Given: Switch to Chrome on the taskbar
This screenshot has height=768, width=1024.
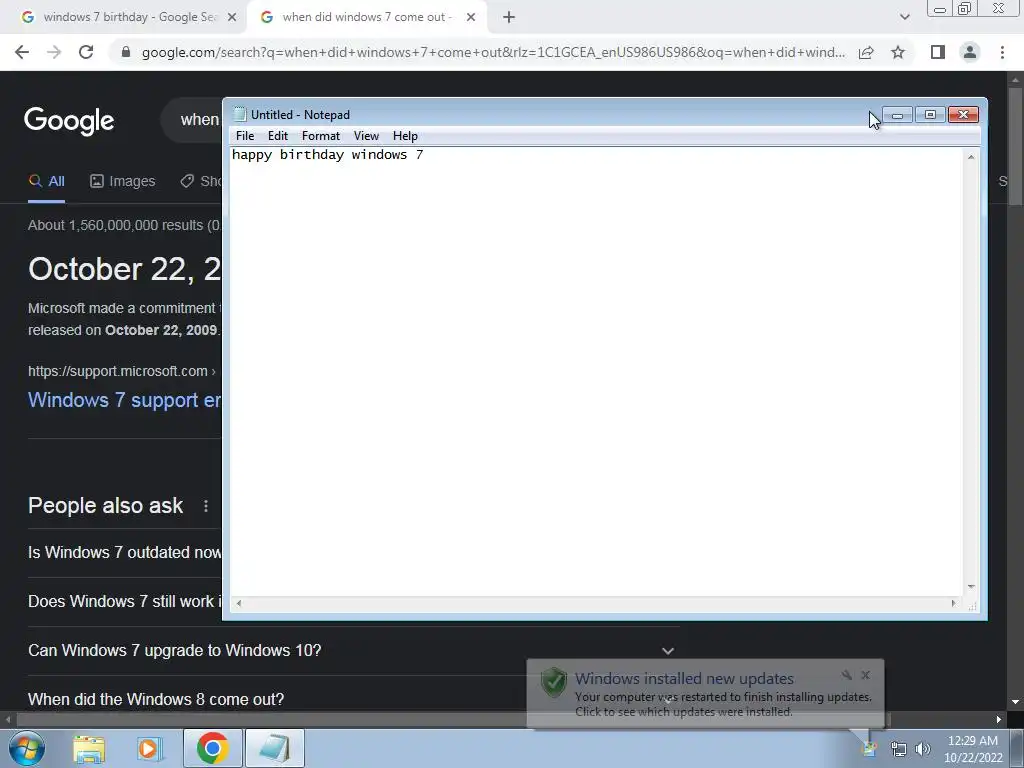Looking at the screenshot, I should (x=212, y=749).
